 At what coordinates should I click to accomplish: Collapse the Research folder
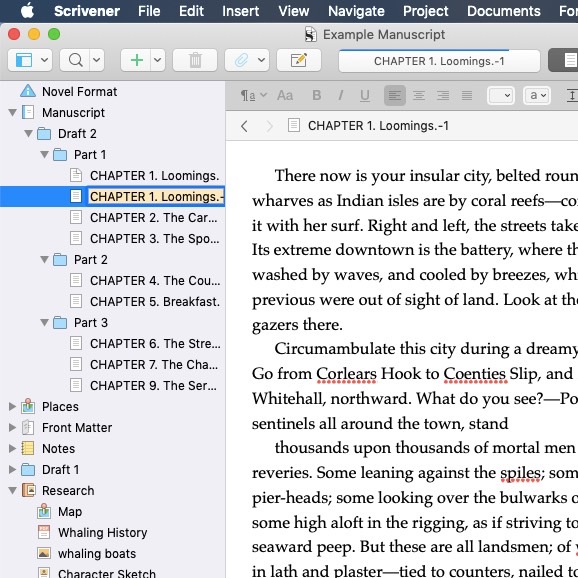(13, 490)
